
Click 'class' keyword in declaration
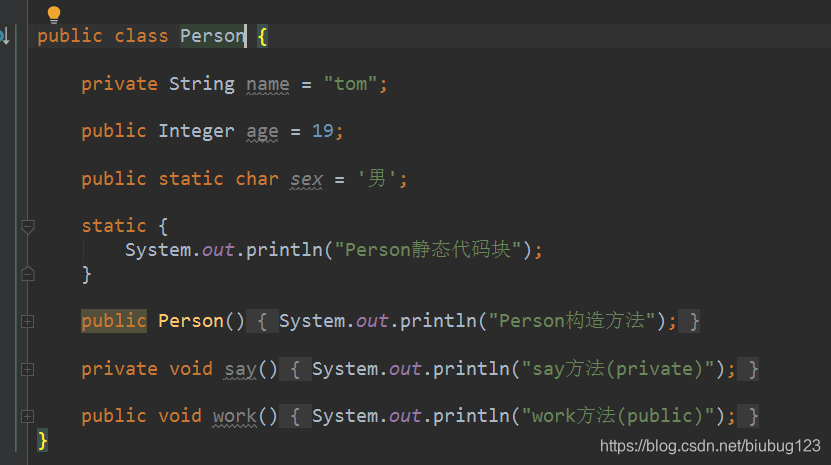(142, 36)
